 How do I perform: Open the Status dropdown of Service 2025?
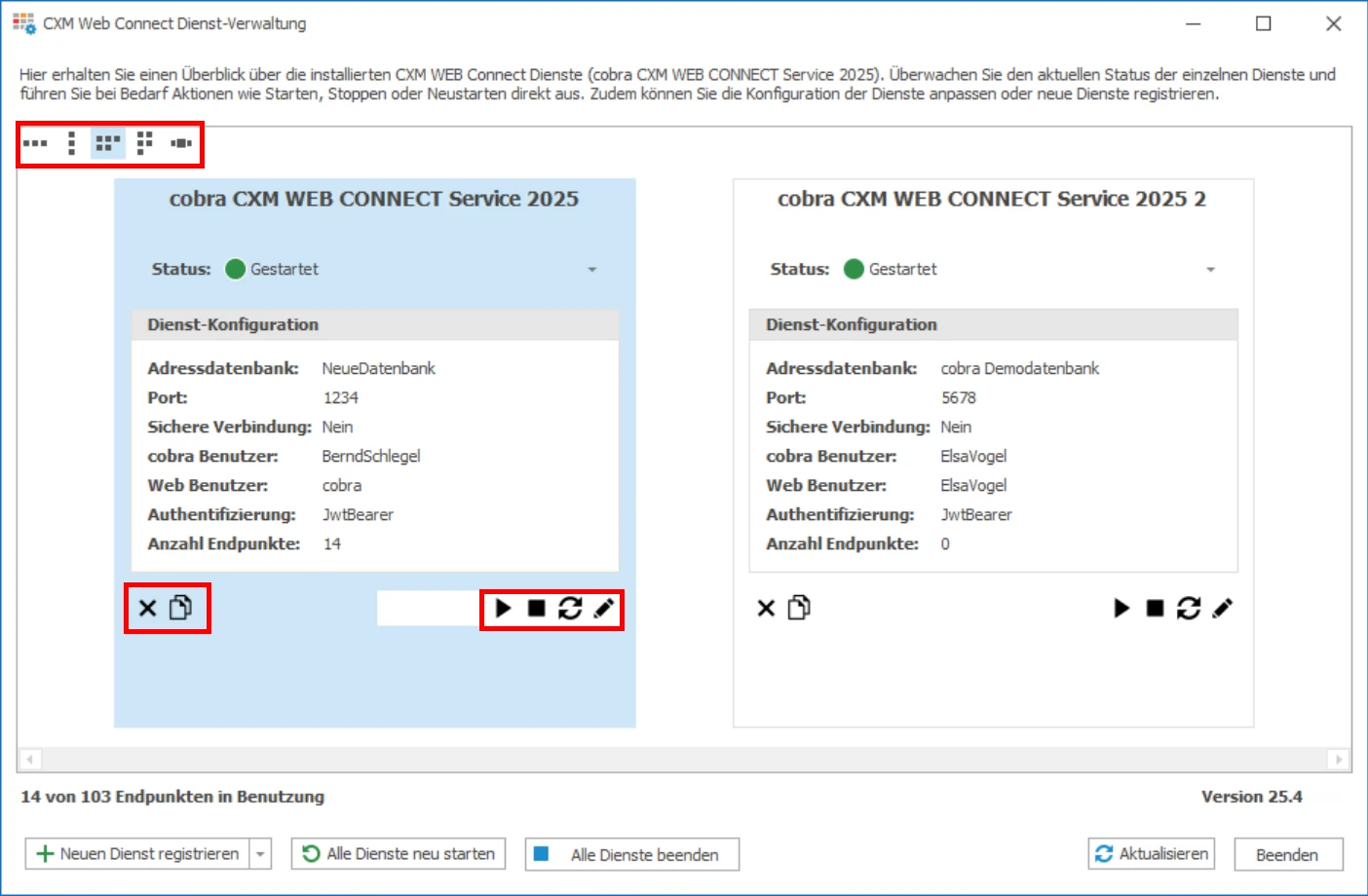pyautogui.click(x=591, y=269)
